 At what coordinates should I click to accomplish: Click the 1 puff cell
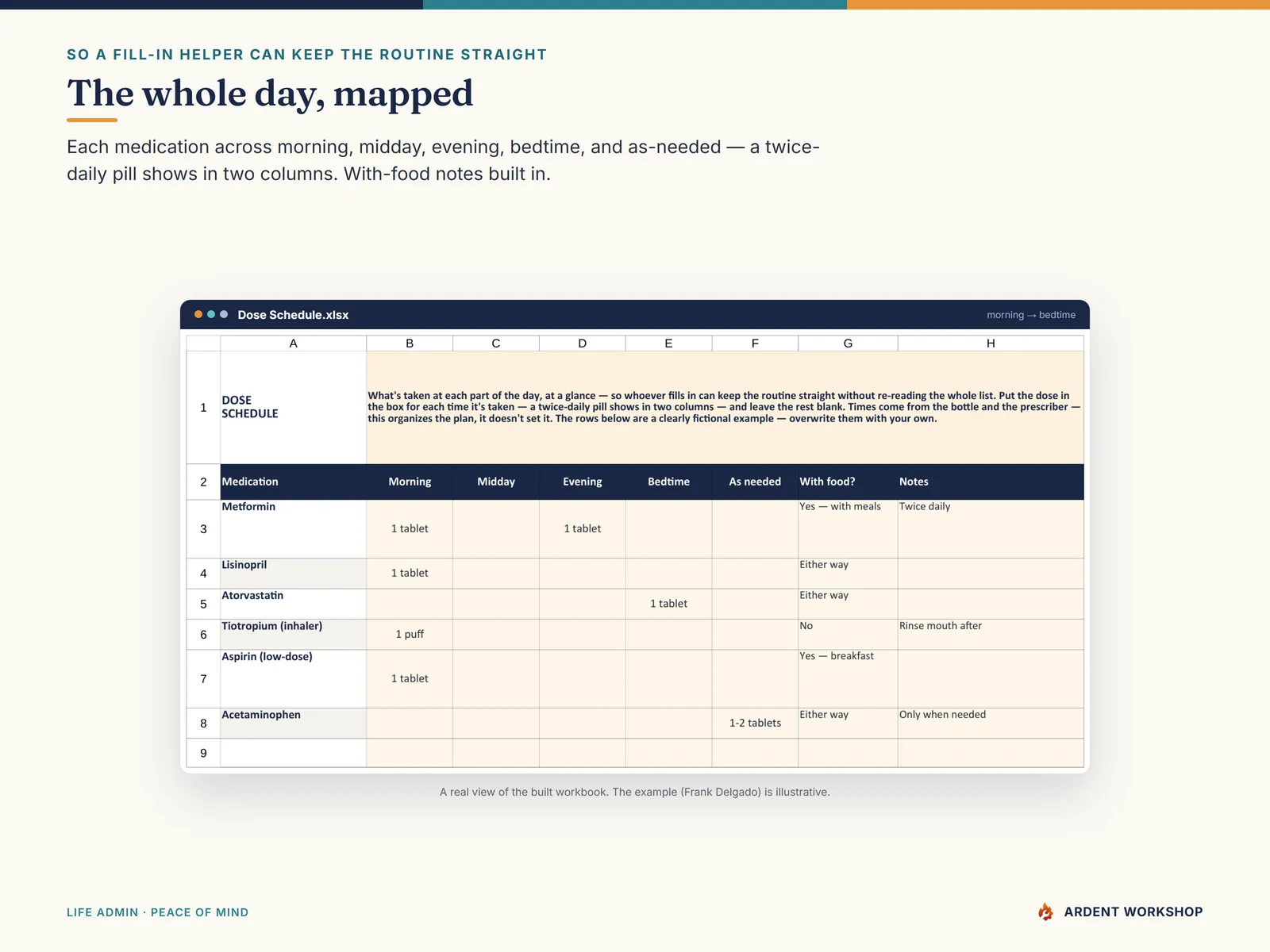410,635
